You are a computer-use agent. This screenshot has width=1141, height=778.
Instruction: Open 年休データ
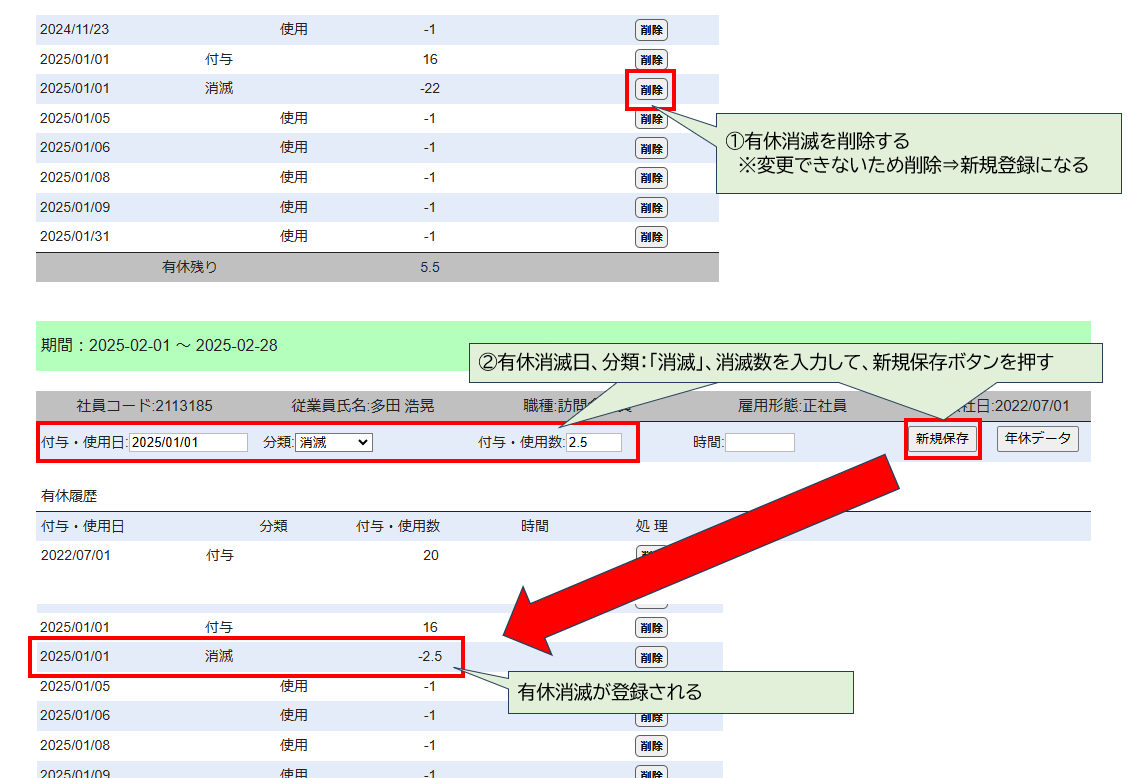(x=1037, y=439)
